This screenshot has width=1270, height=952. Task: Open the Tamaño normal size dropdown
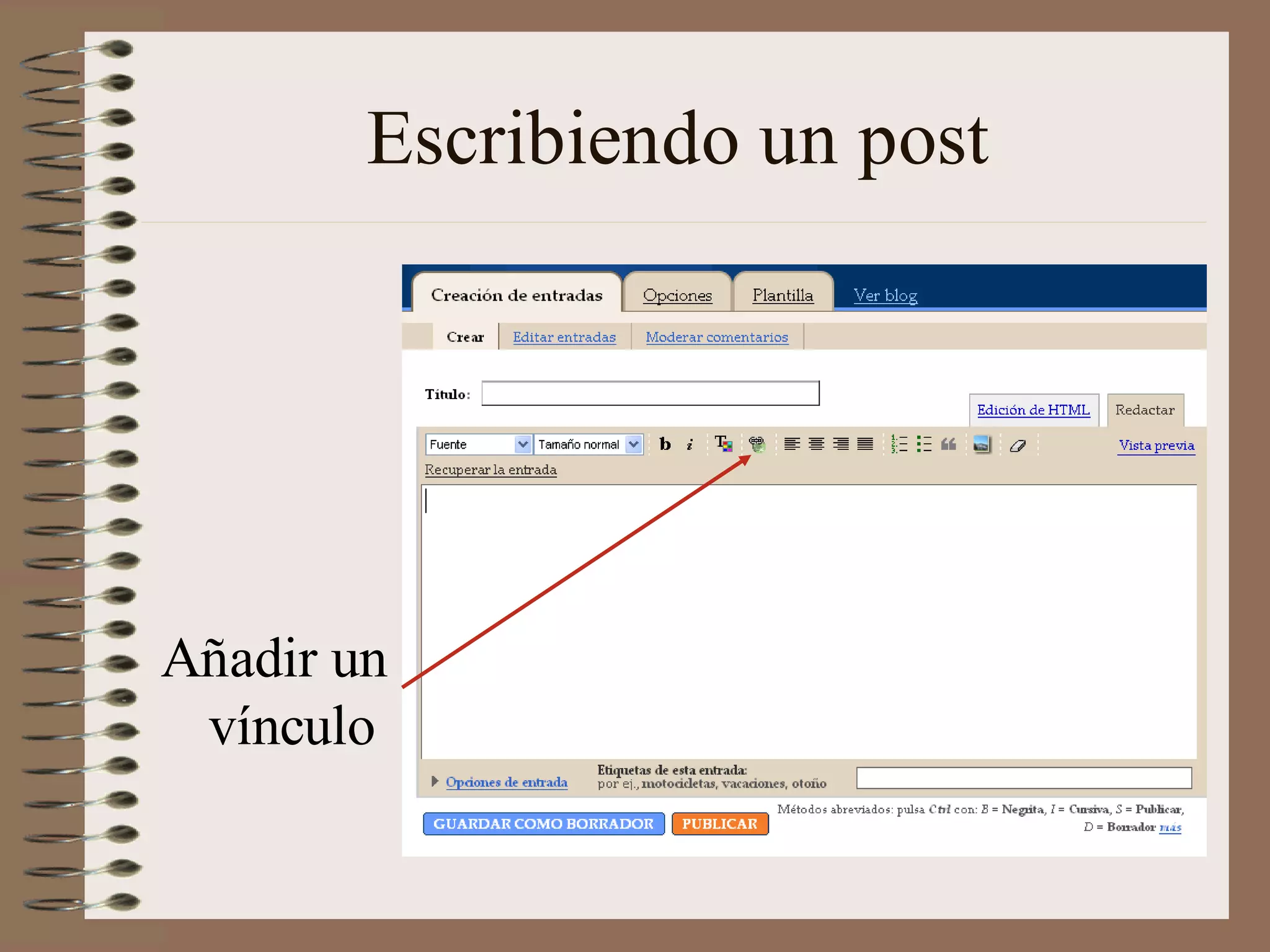[588, 444]
